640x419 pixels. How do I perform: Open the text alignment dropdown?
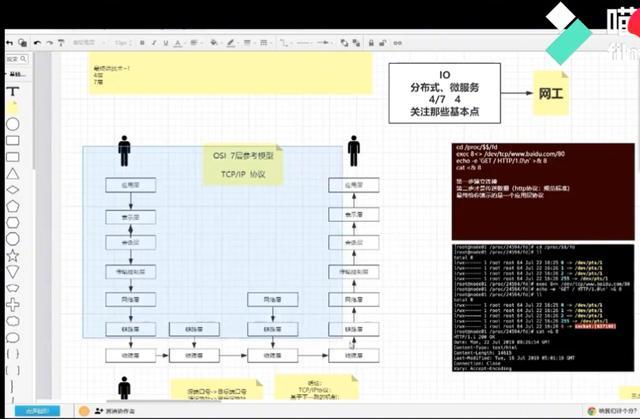coord(196,43)
